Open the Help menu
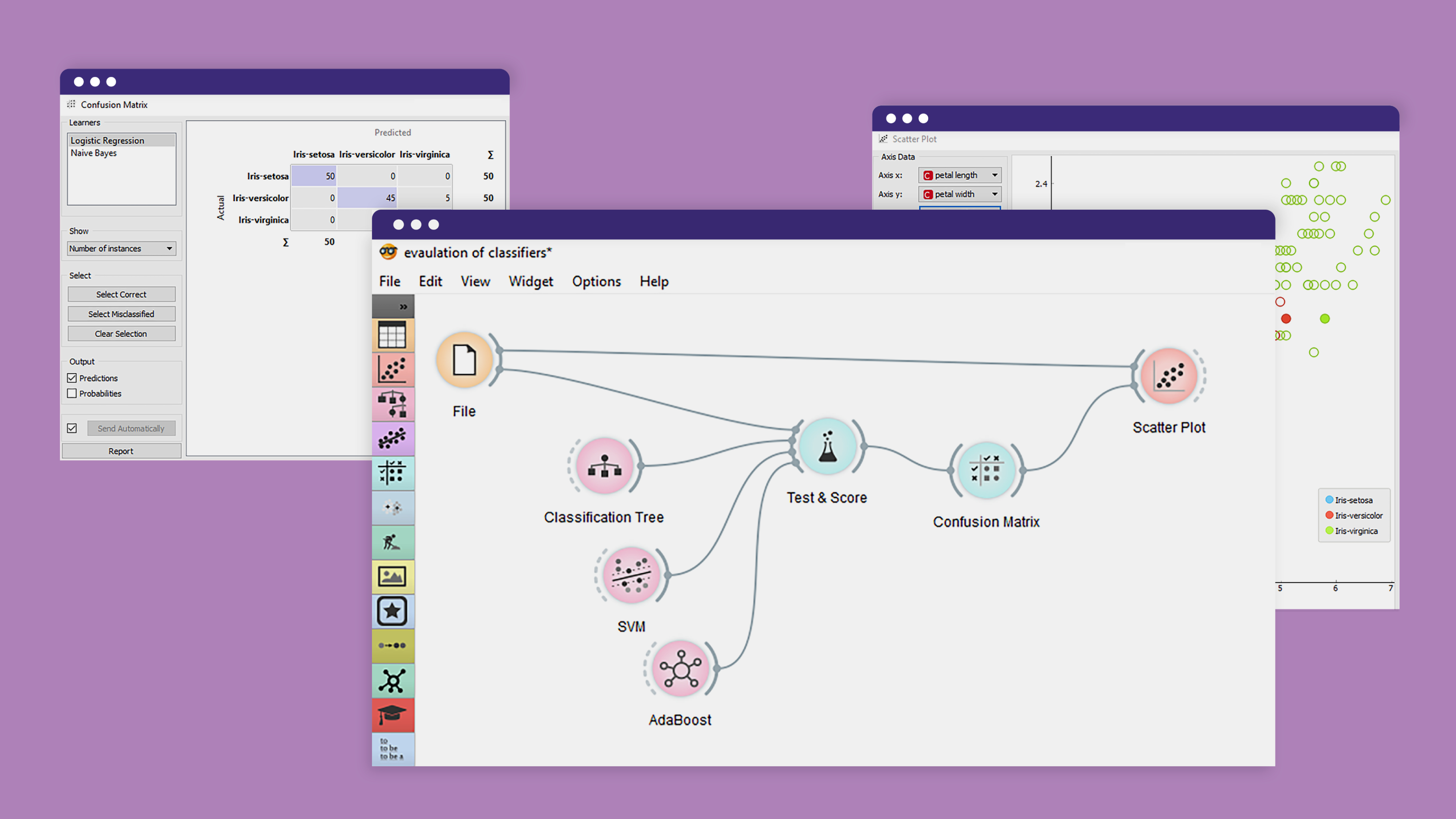This screenshot has width=1456, height=819. tap(654, 281)
